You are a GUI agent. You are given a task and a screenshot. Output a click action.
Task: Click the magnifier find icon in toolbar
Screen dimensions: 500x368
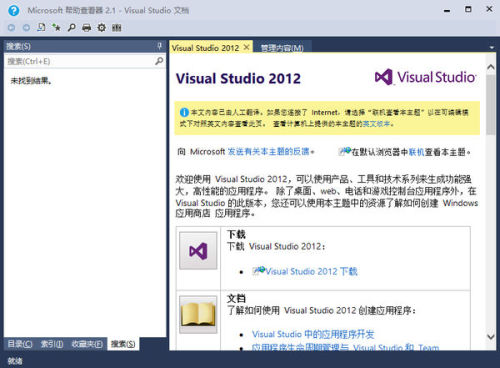click(x=71, y=27)
